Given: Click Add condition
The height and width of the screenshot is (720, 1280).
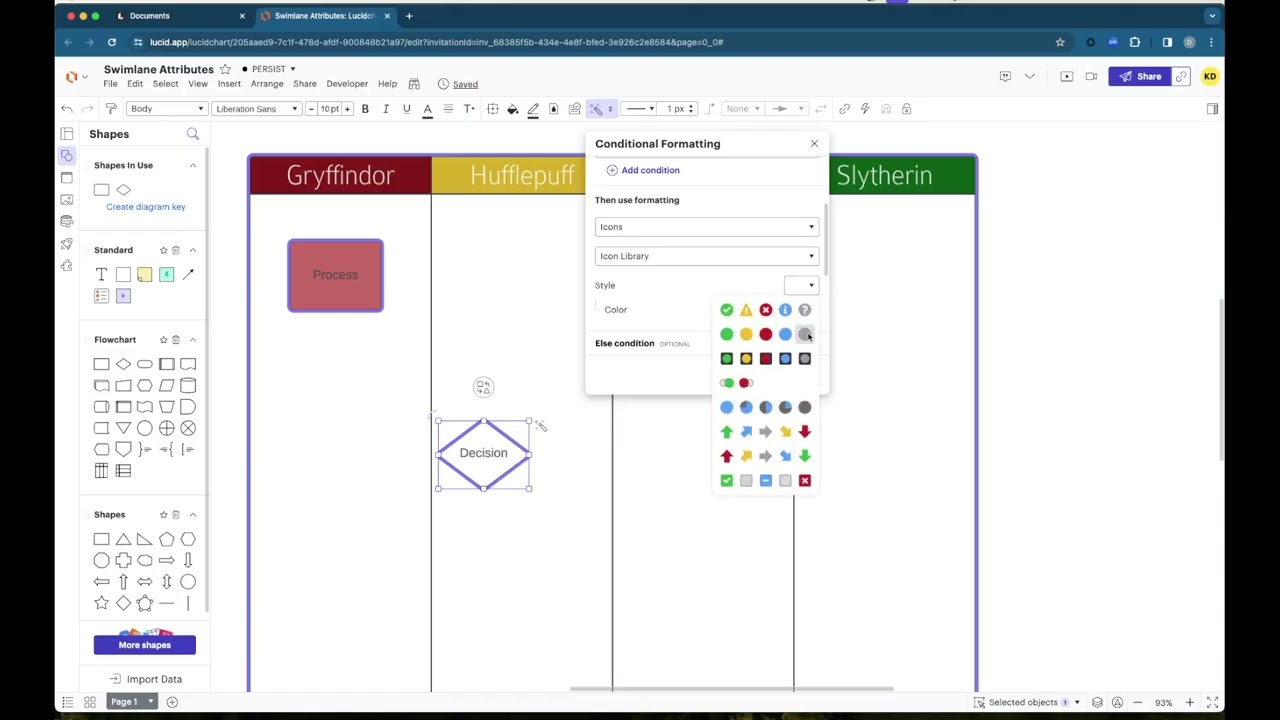Looking at the screenshot, I should [x=643, y=170].
